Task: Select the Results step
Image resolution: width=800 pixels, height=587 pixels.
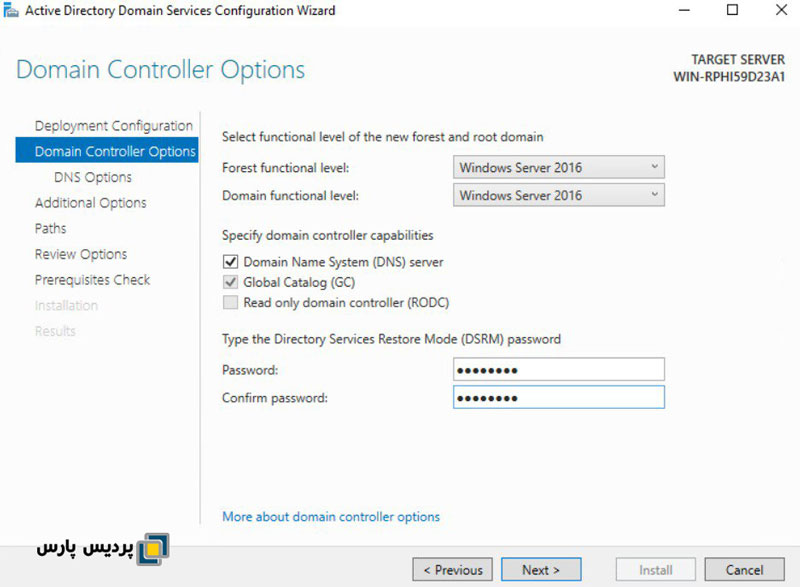Action: 55,331
